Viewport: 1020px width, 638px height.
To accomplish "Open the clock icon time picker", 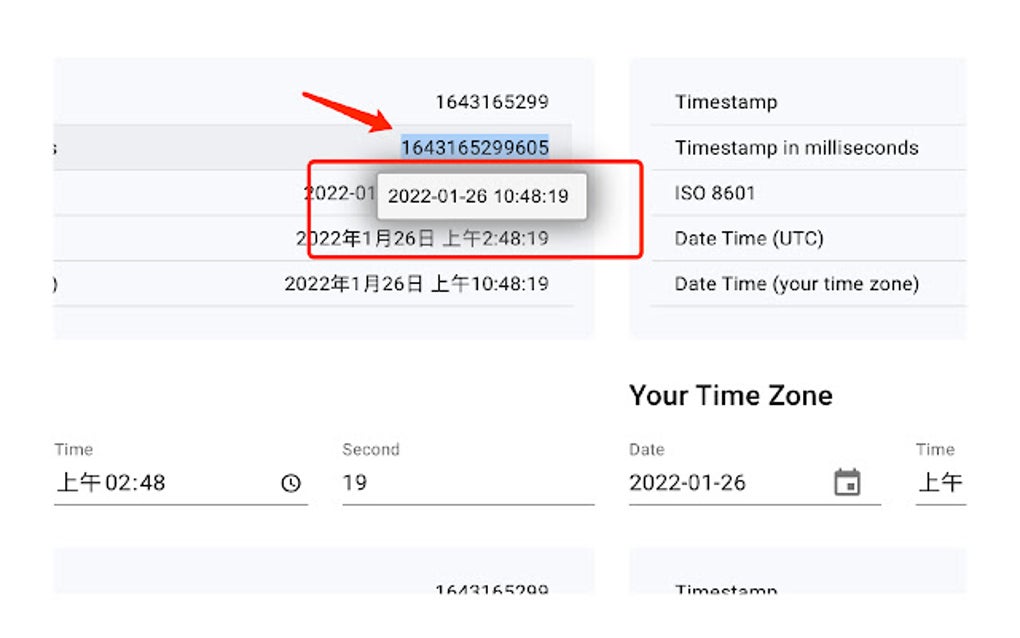I will (290, 483).
